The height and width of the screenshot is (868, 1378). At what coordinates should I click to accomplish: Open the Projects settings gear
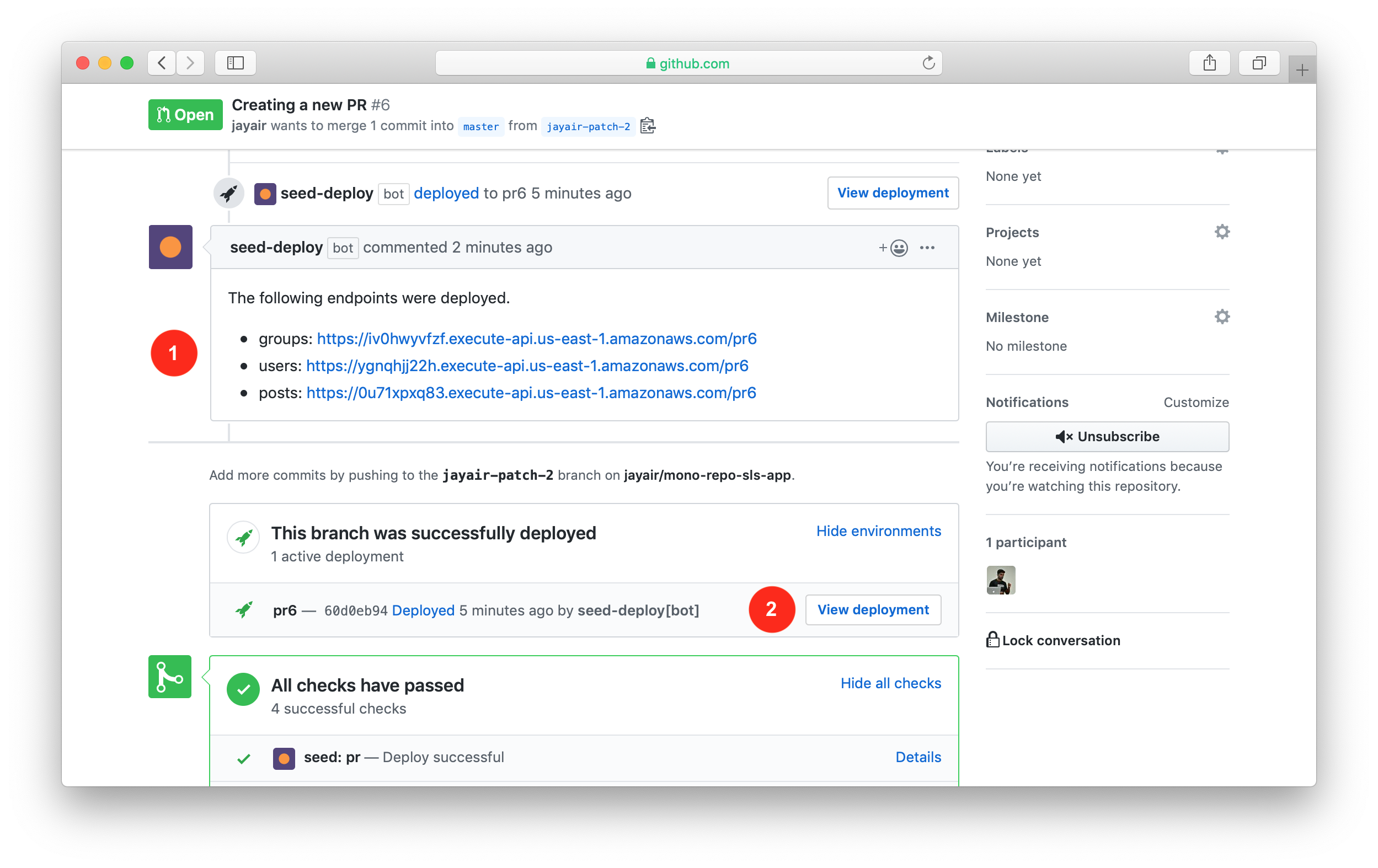coord(1222,232)
